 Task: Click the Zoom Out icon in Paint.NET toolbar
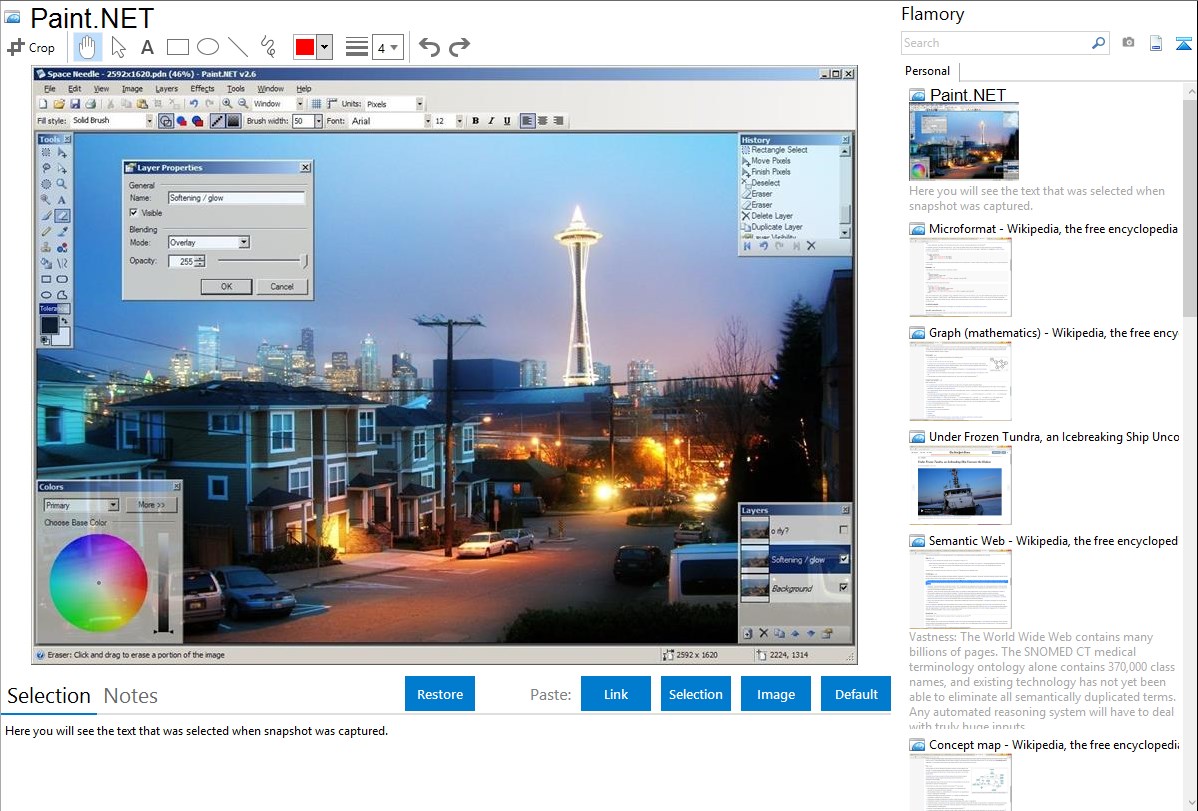pyautogui.click(x=242, y=103)
